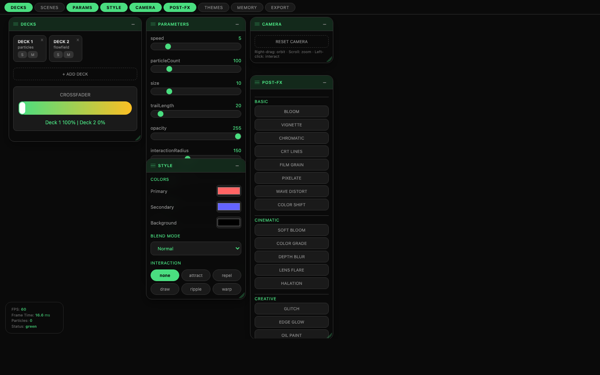The height and width of the screenshot is (375, 600).
Task: Click the trailLength slider track
Action: [196, 114]
